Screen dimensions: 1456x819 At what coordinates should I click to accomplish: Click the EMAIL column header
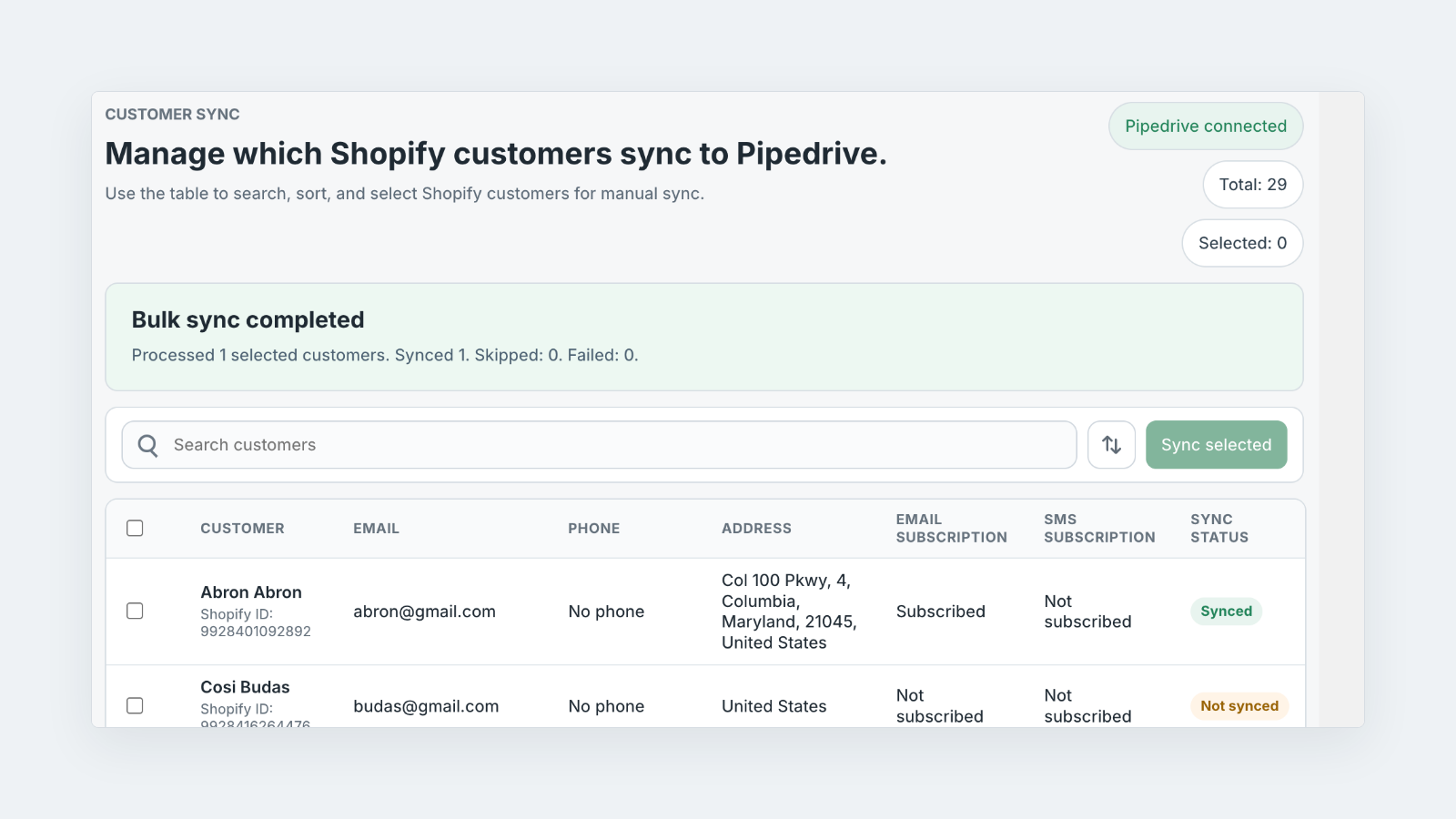pyautogui.click(x=376, y=529)
